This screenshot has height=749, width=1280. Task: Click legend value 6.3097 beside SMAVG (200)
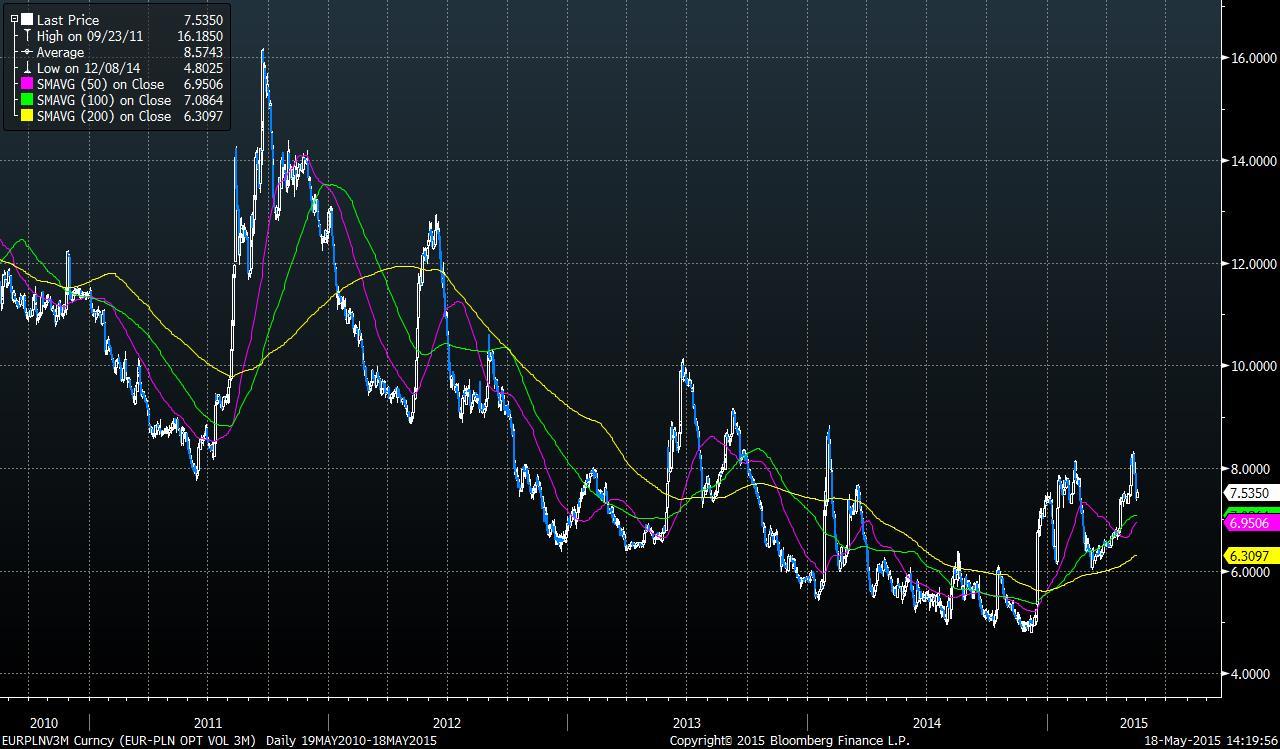203,116
